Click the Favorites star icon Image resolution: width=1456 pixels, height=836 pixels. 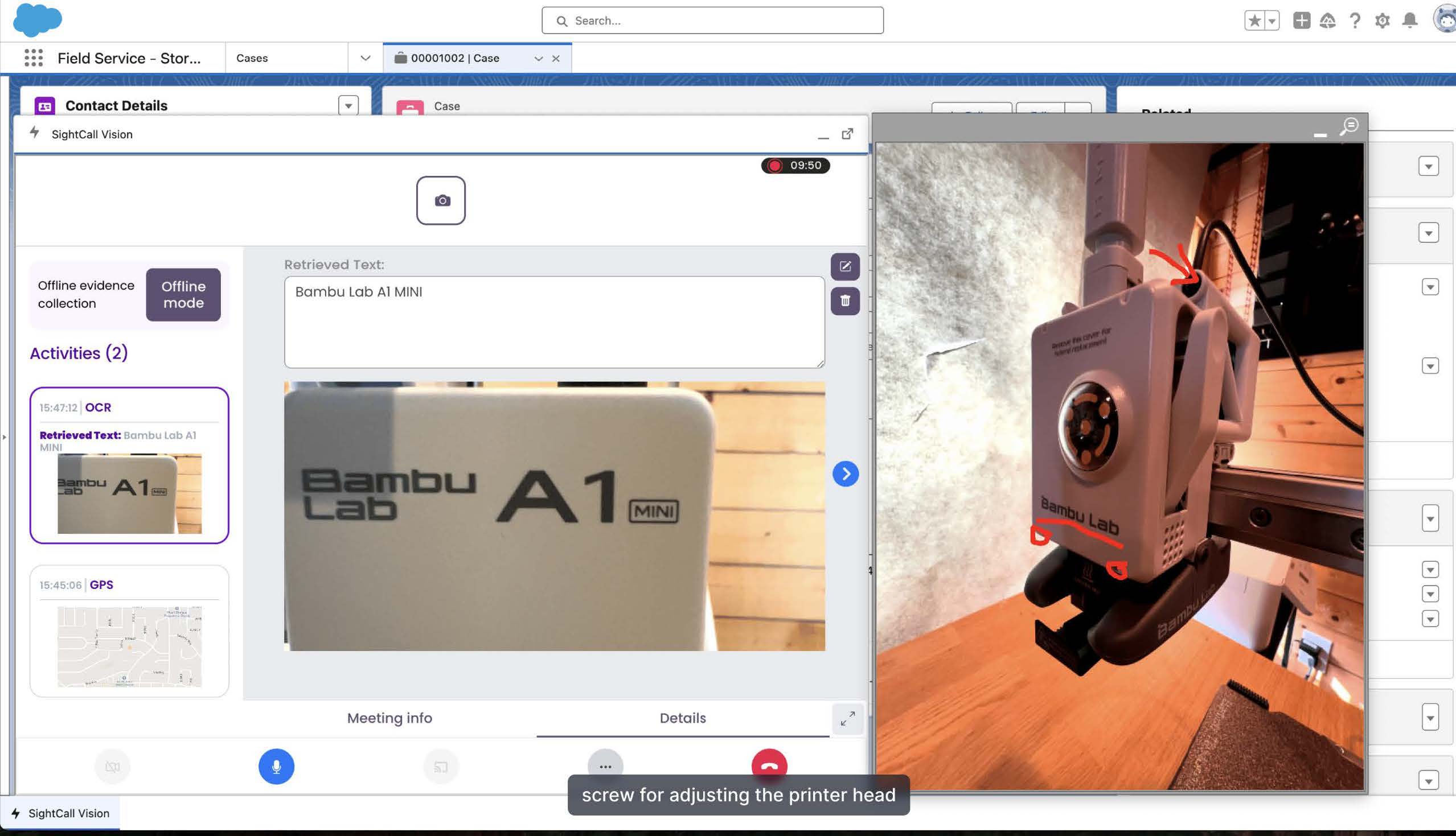(x=1254, y=20)
